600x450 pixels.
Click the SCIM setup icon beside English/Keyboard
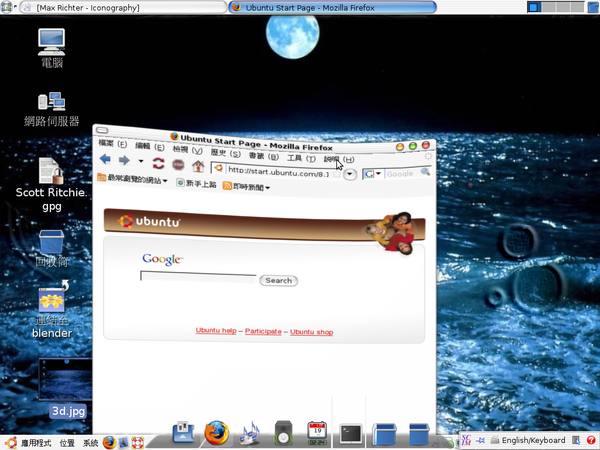tap(576, 440)
